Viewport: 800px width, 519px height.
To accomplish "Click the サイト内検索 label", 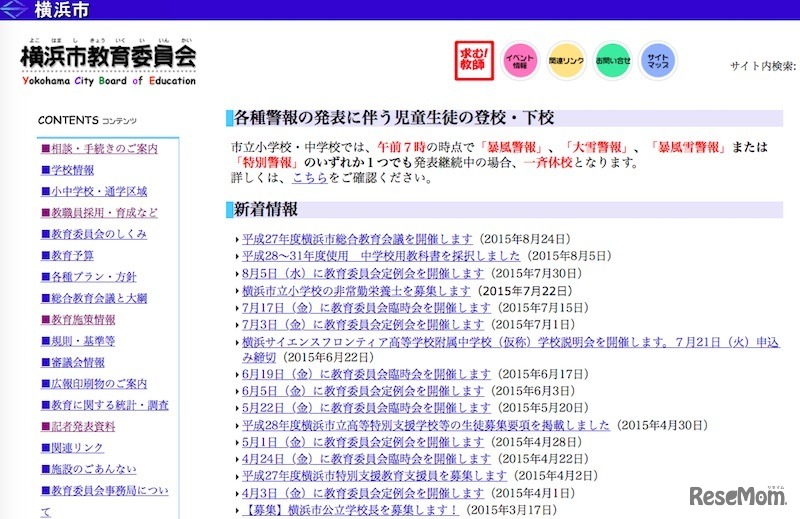I will 763,66.
